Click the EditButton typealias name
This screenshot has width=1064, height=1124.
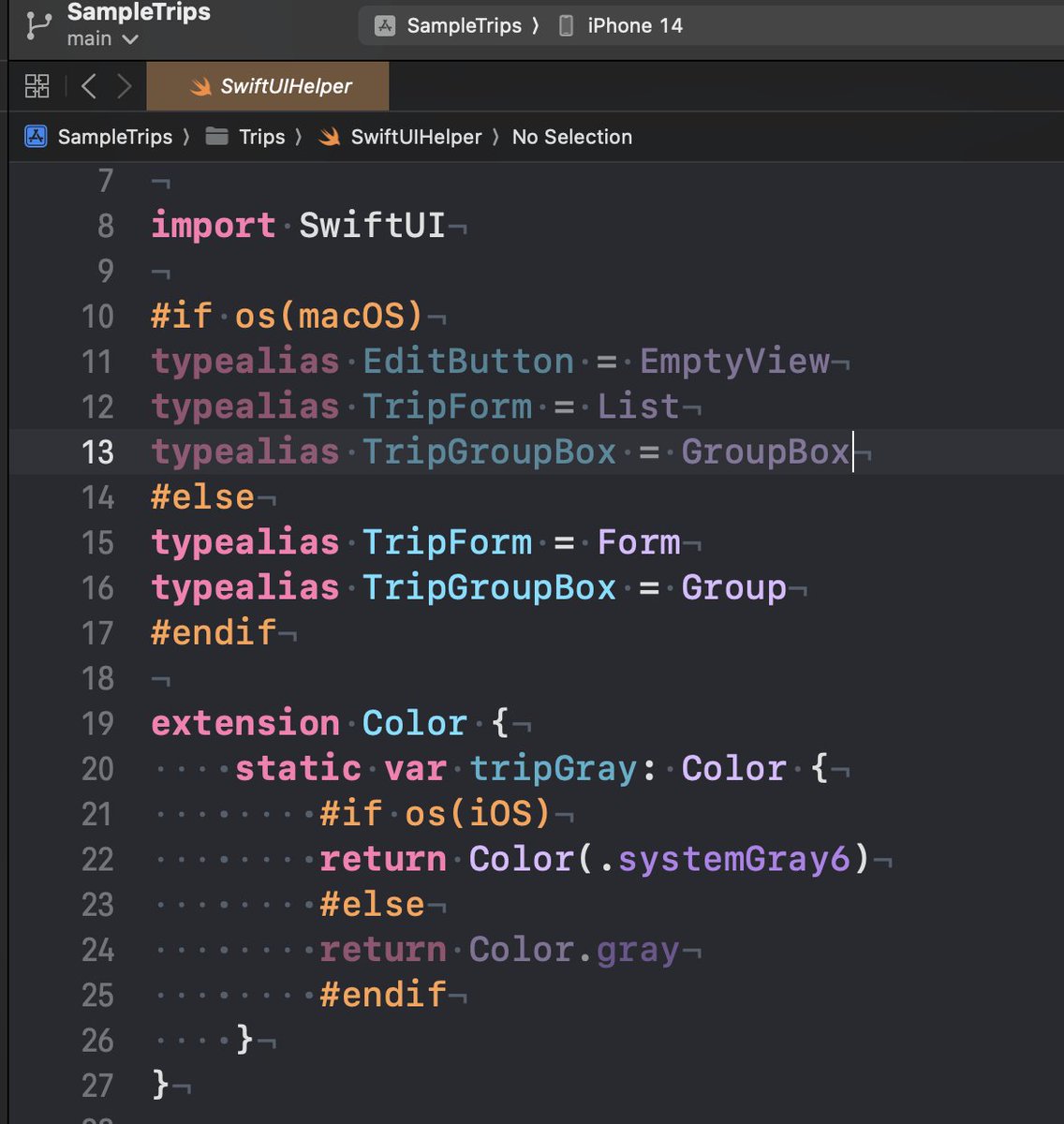pyautogui.click(x=468, y=362)
